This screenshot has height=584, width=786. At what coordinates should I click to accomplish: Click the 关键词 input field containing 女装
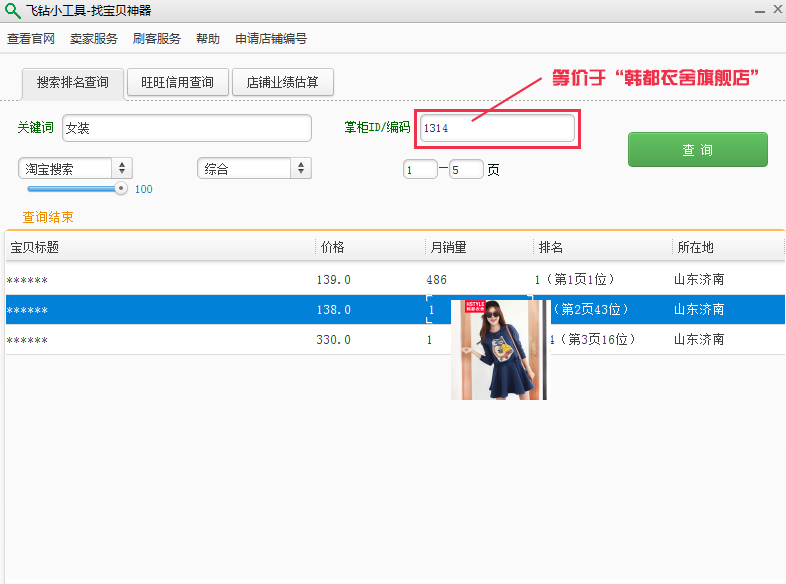(x=187, y=128)
